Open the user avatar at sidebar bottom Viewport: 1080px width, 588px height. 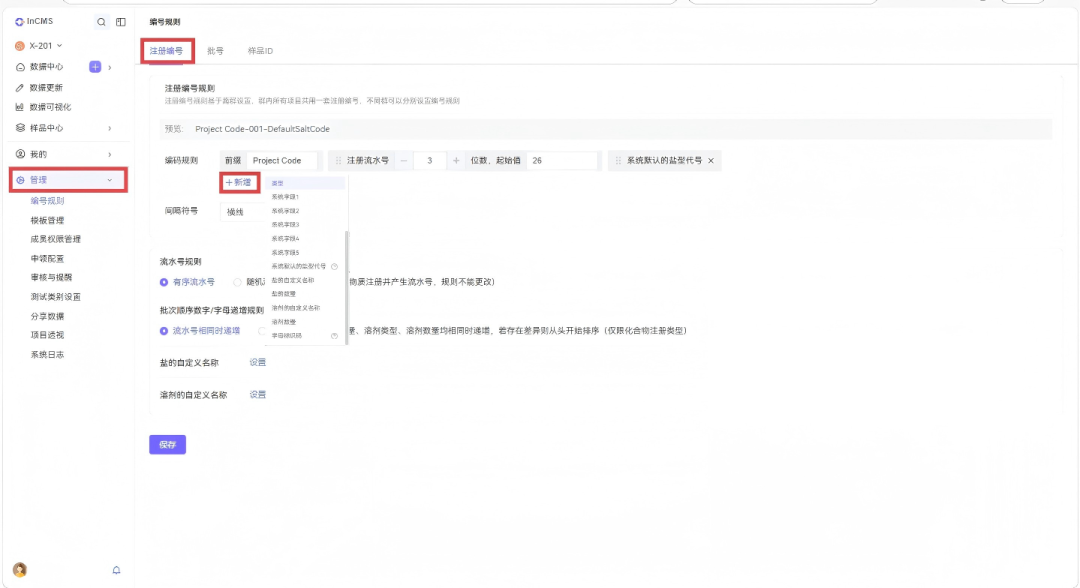20,569
